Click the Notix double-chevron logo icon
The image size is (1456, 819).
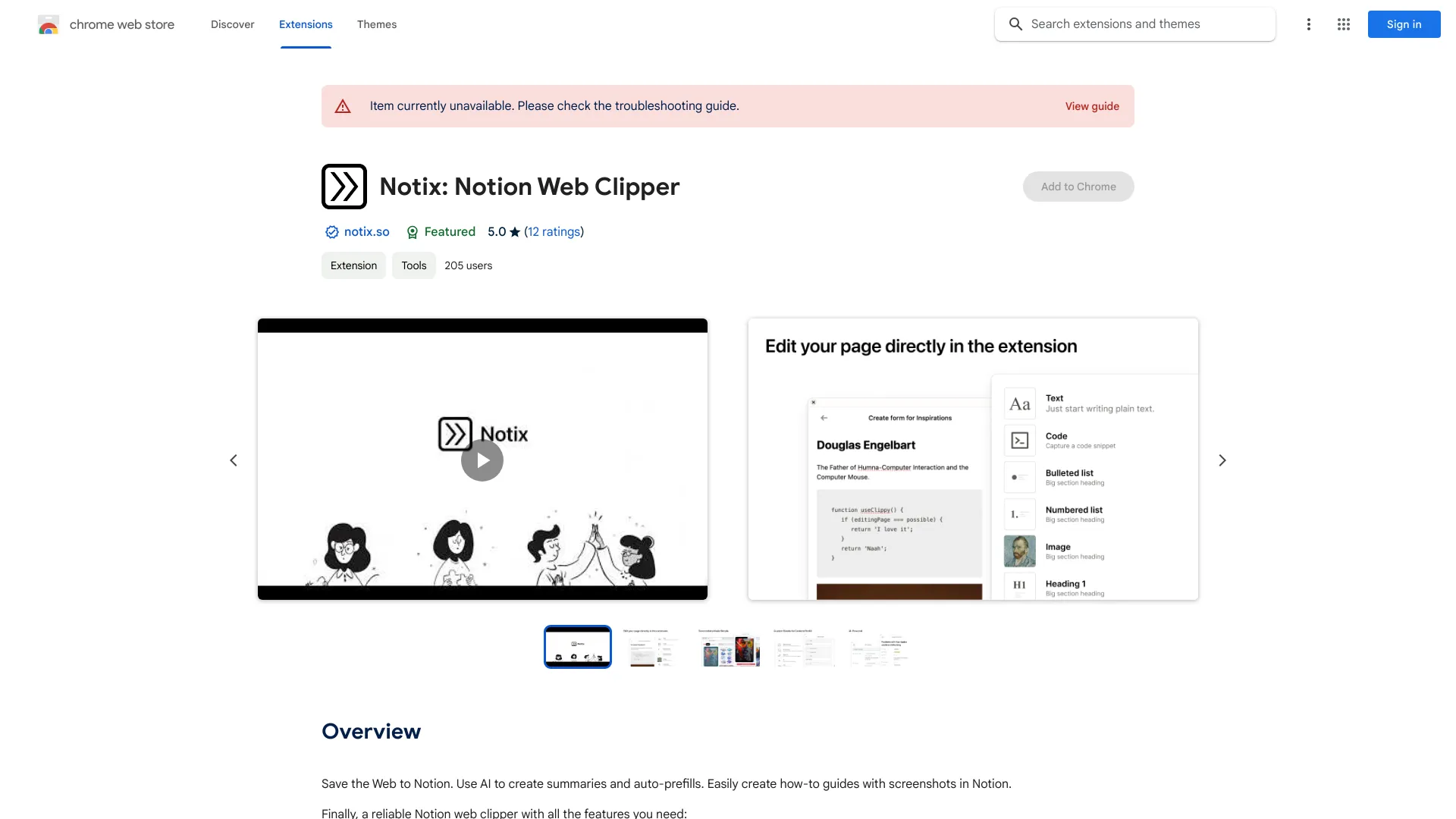[x=344, y=186]
